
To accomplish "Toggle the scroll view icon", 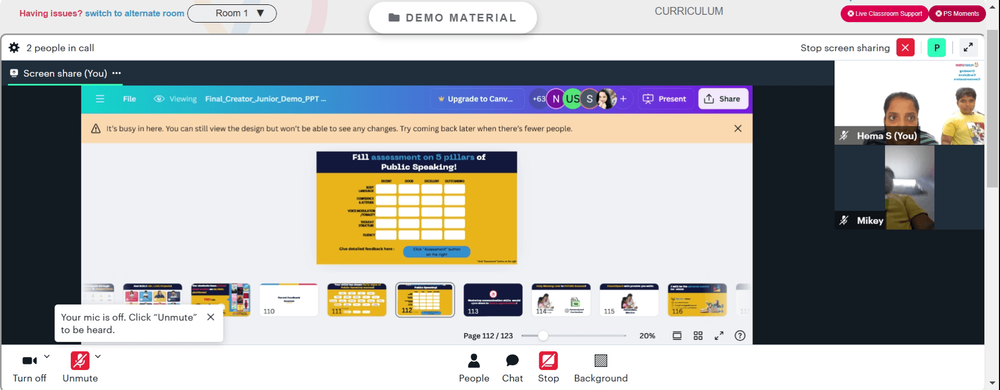I will (677, 335).
